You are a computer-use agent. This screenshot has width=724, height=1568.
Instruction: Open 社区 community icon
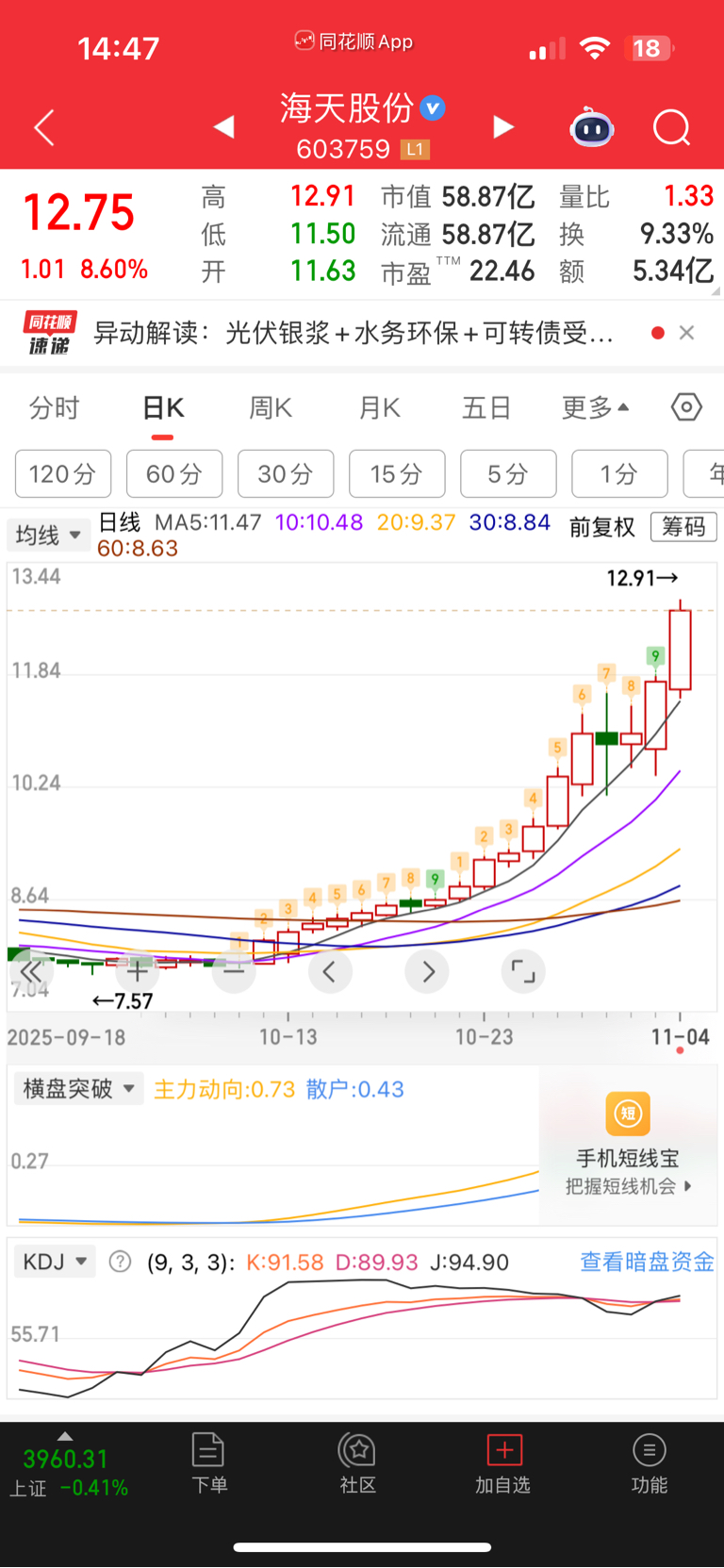357,1450
